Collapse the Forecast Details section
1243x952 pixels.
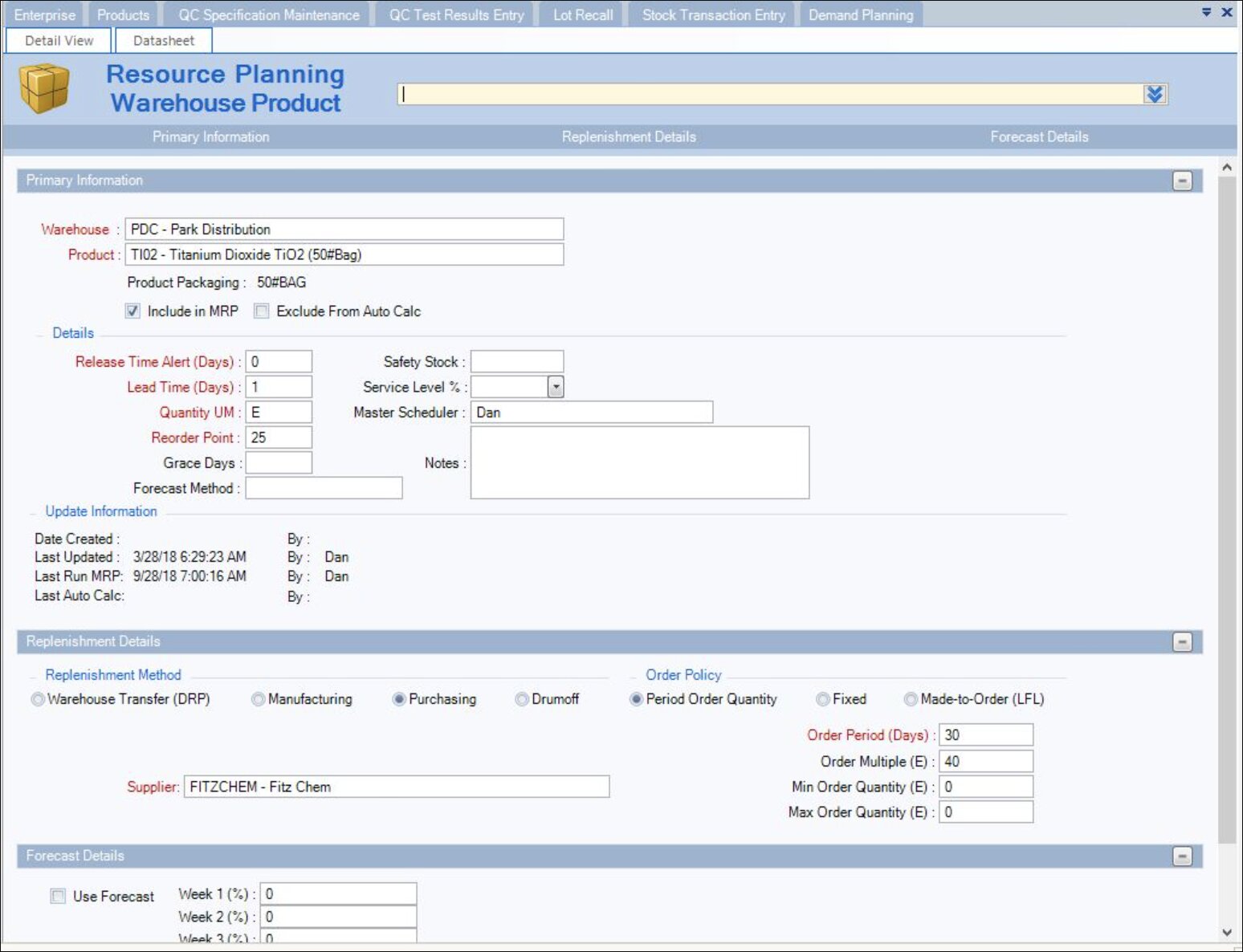1182,856
